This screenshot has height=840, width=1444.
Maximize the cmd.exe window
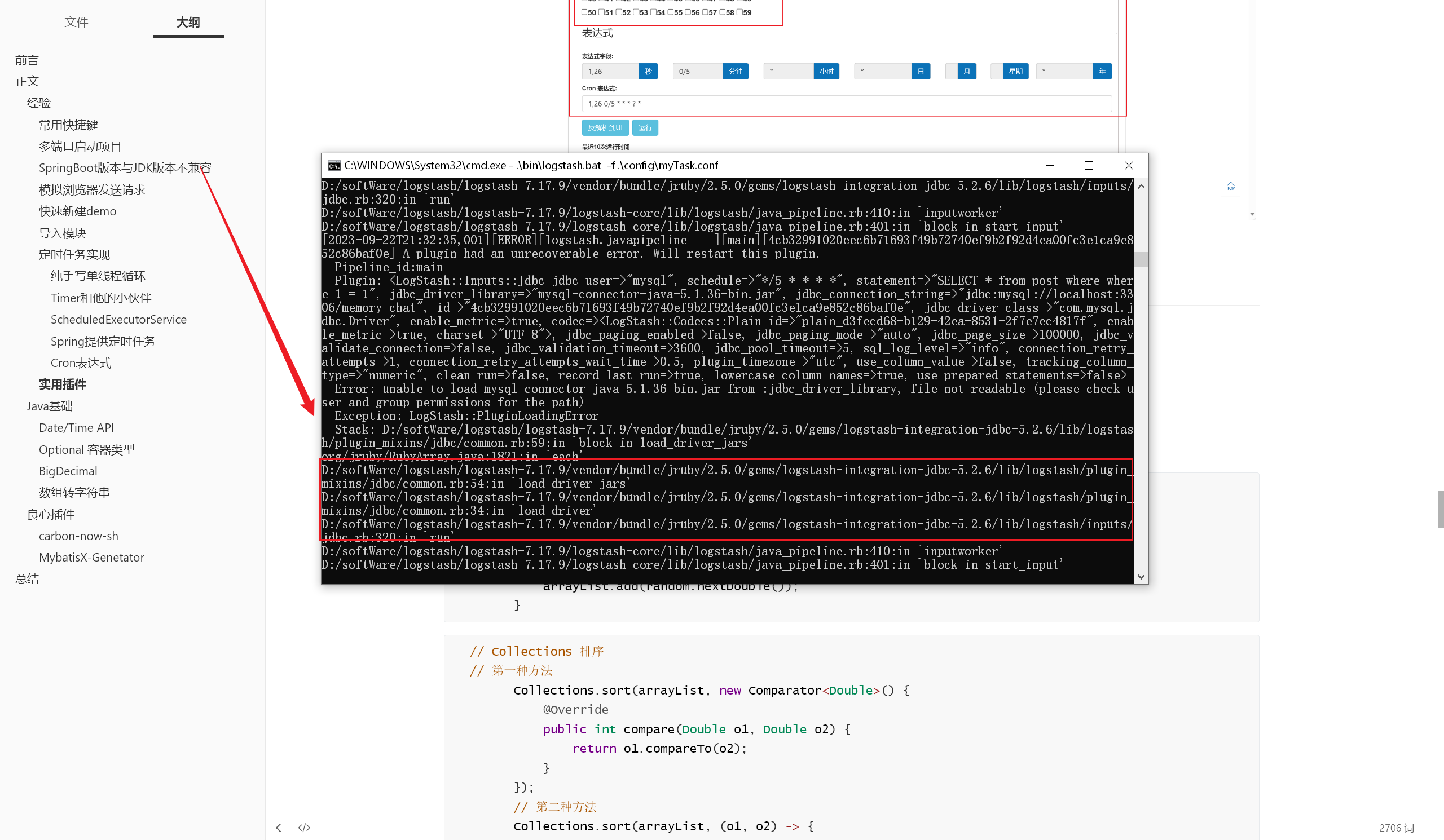click(1089, 166)
